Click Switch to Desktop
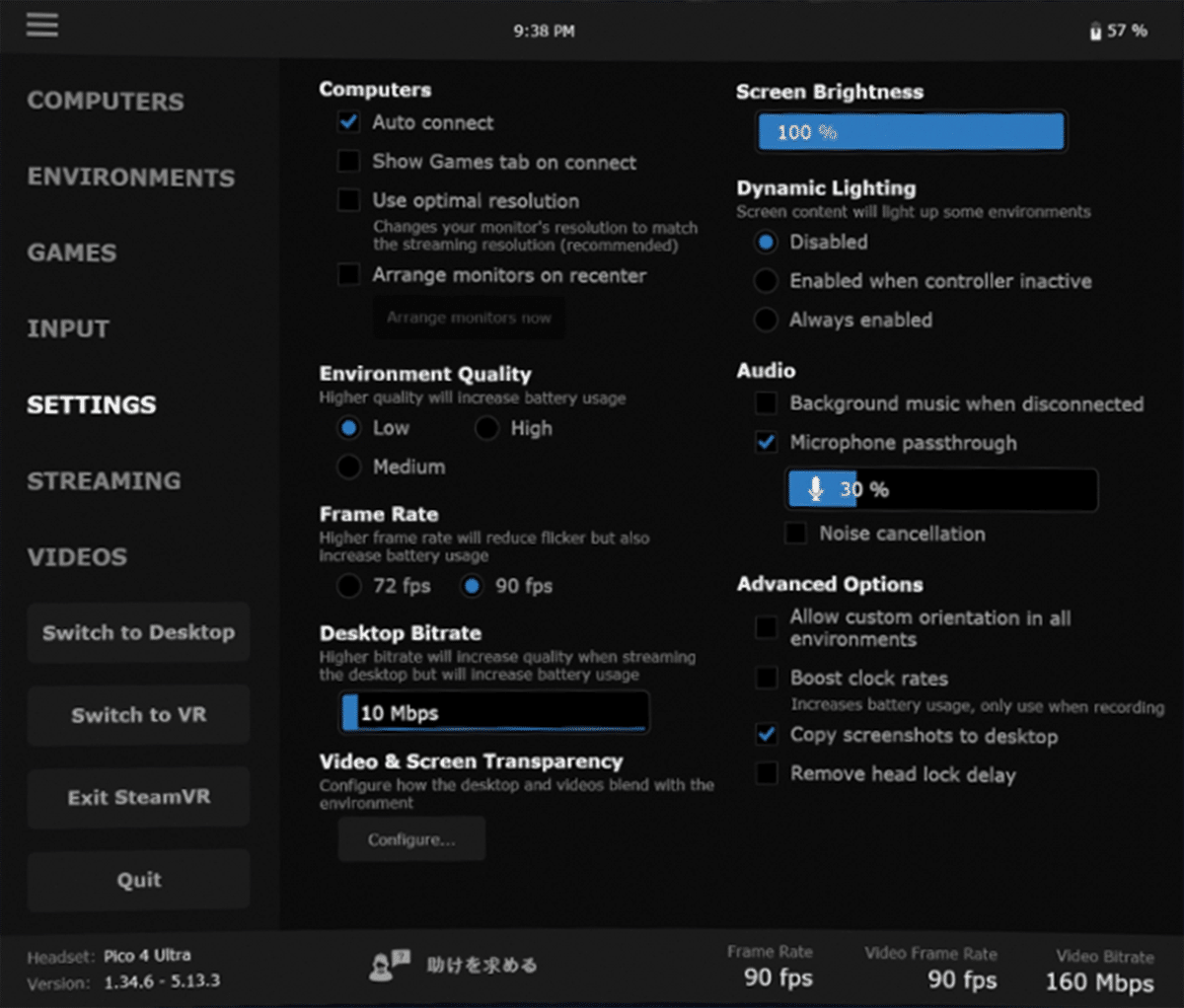The width and height of the screenshot is (1184, 1008). tap(137, 632)
